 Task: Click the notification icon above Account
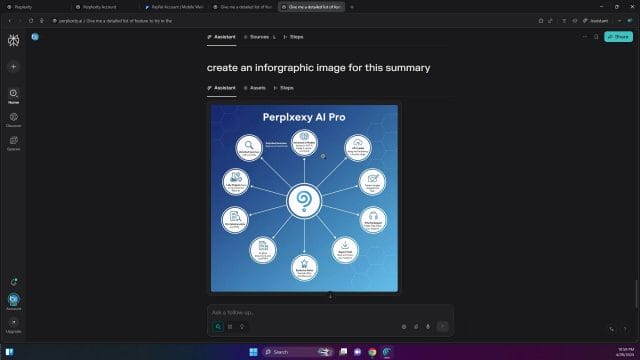point(13,282)
